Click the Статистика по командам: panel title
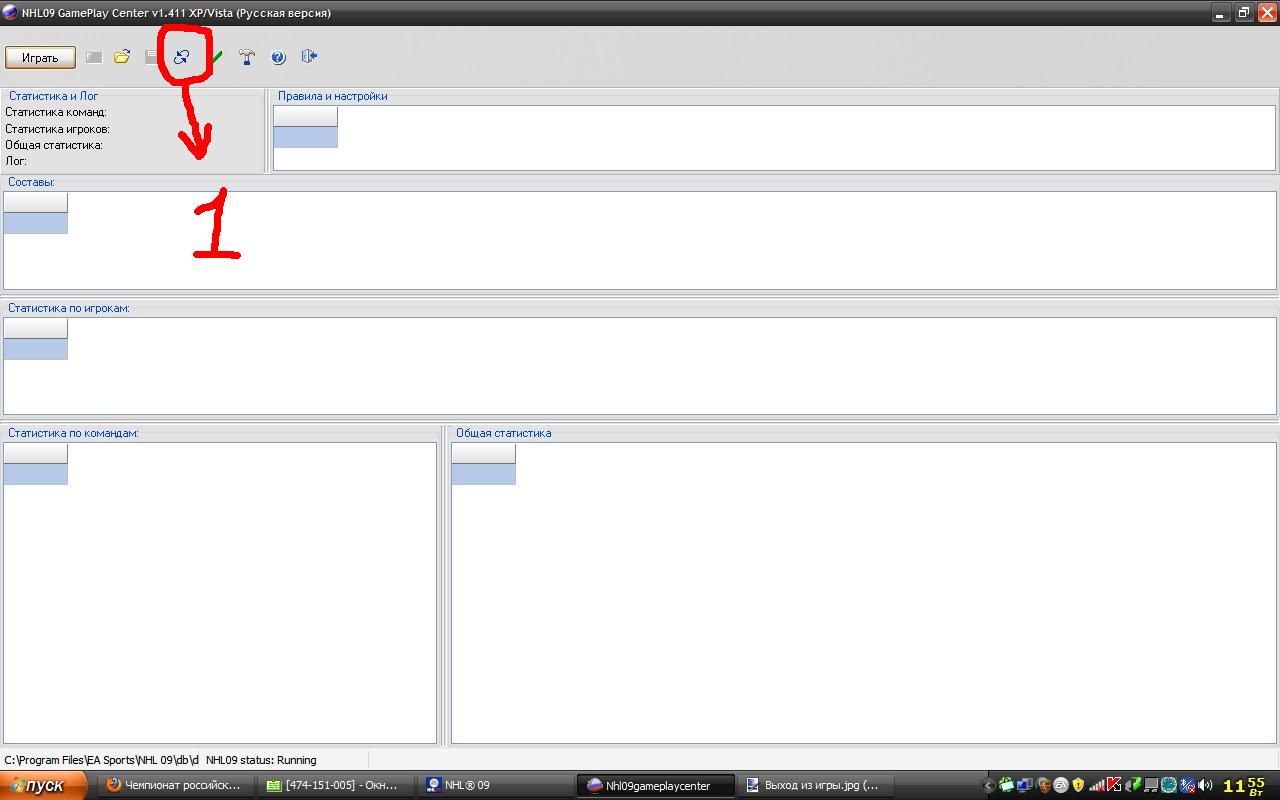1280x800 pixels. 73,433
